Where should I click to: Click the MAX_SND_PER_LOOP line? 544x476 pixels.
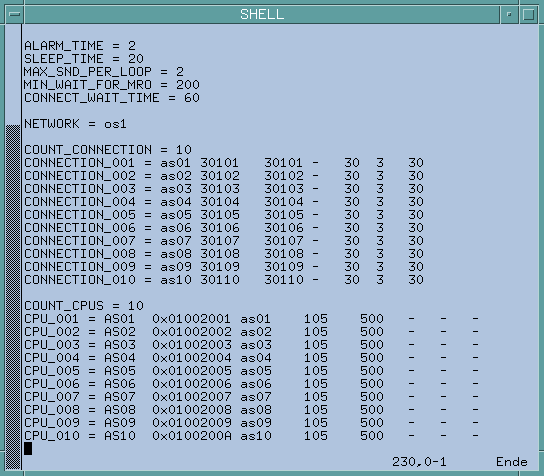[104, 72]
